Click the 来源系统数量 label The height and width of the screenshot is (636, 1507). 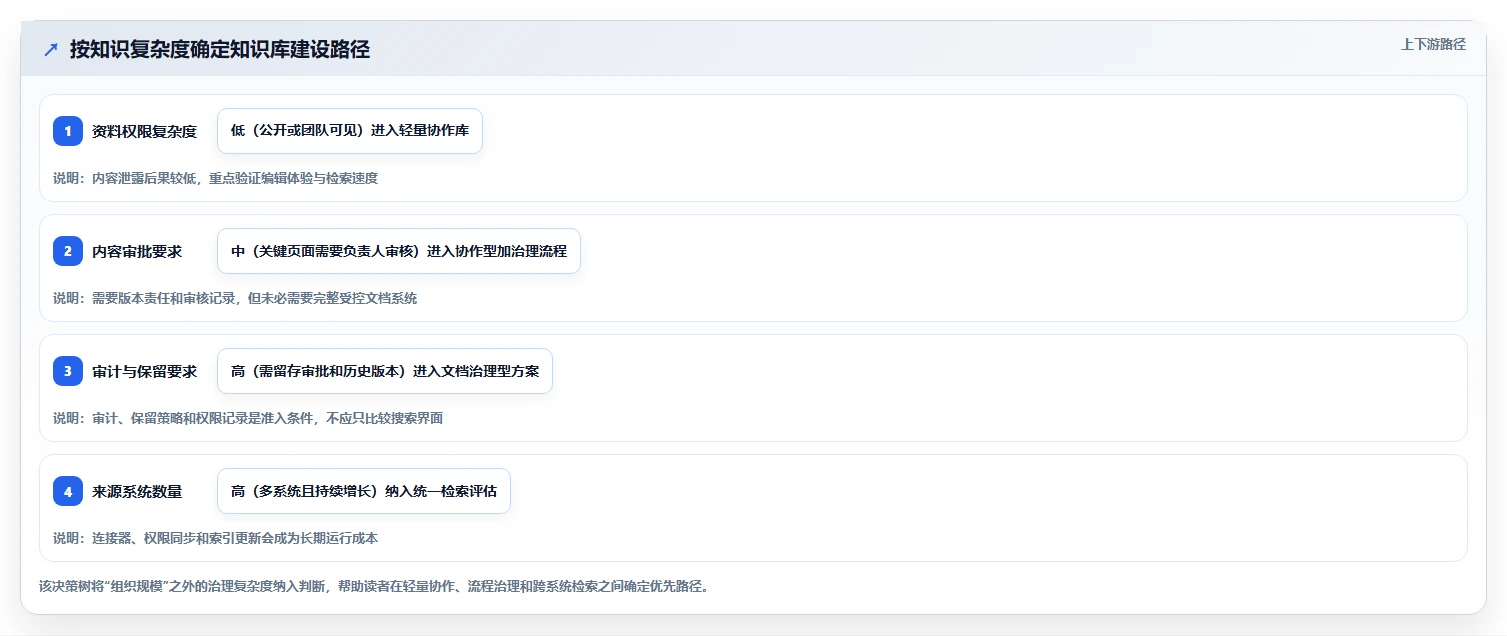[x=137, y=491]
